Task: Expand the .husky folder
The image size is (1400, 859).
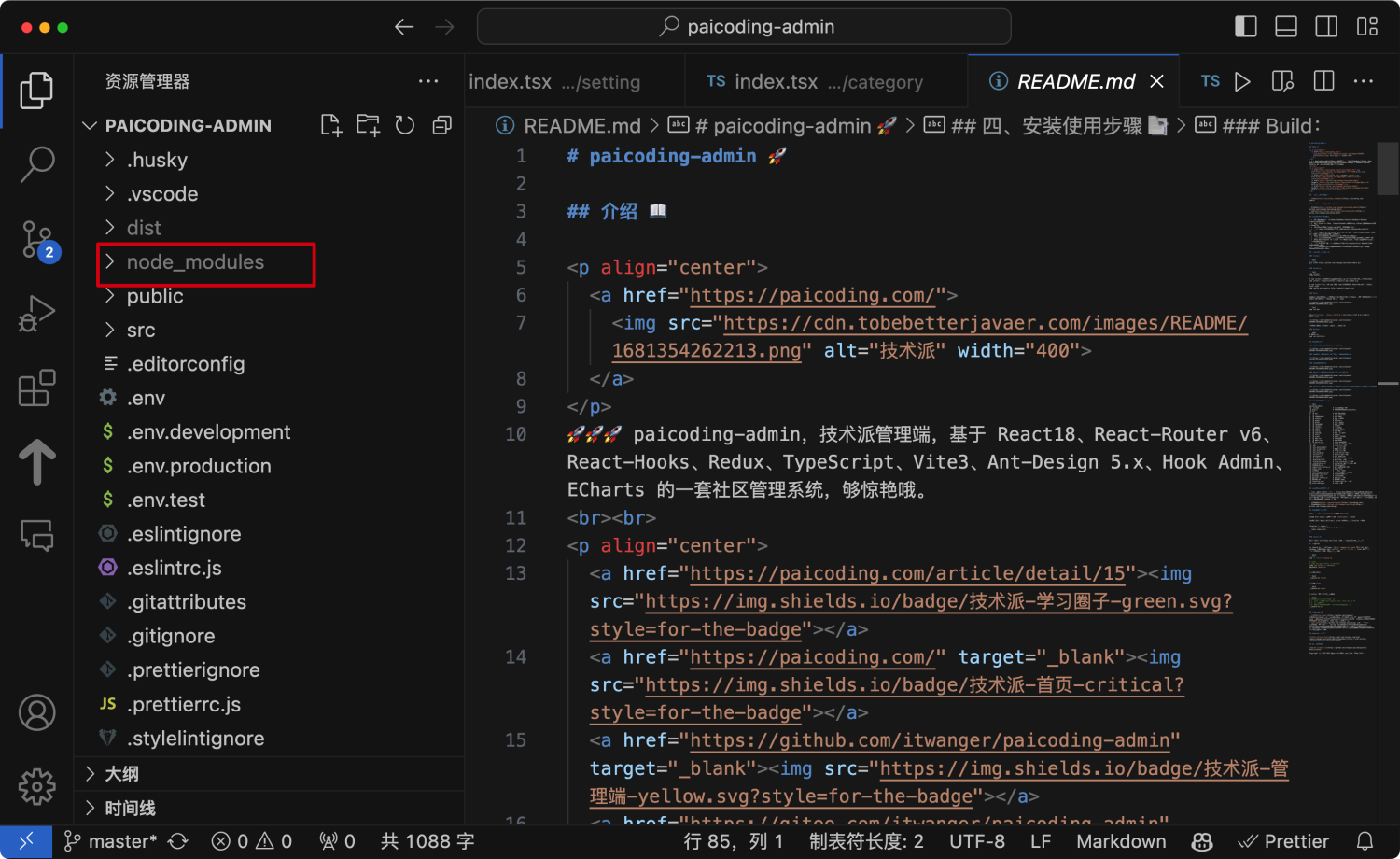Action: click(x=269, y=160)
